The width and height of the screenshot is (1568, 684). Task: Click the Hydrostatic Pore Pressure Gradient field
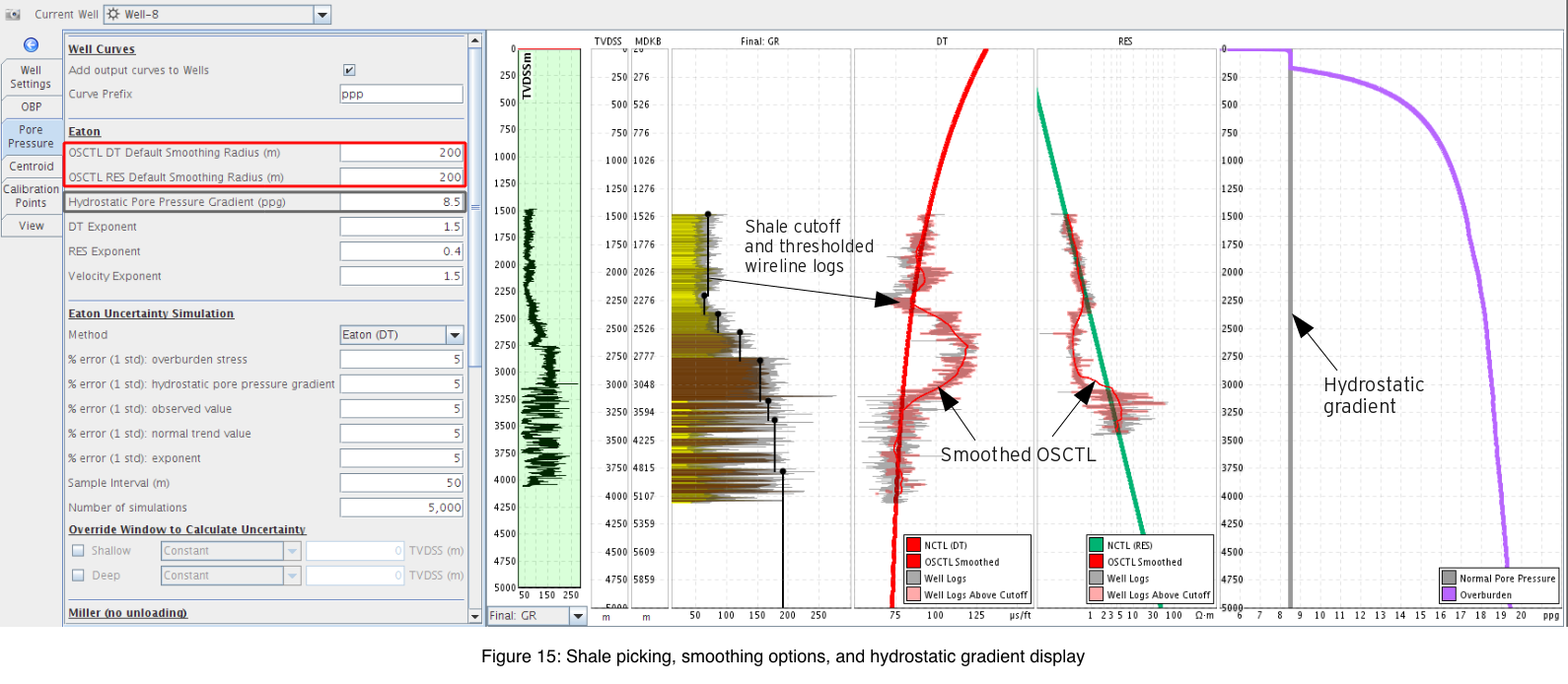(x=401, y=202)
